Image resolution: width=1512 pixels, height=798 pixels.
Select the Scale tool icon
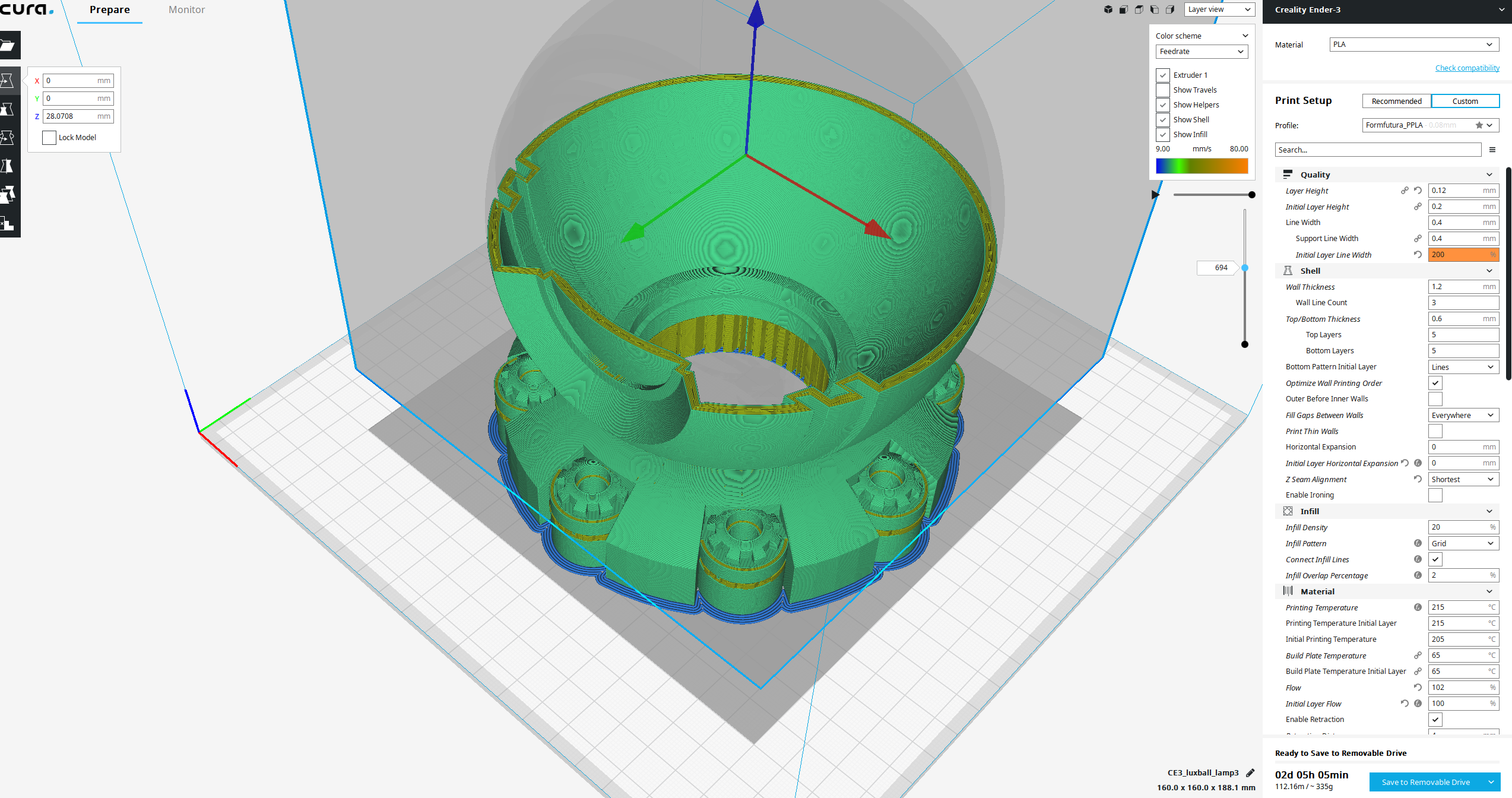(x=7, y=109)
